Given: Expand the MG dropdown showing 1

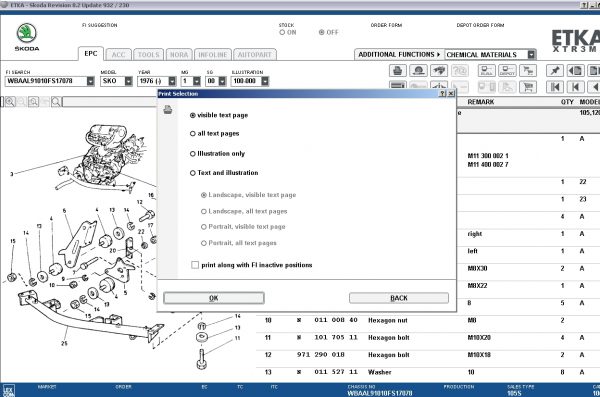Looking at the screenshot, I should [x=197, y=81].
